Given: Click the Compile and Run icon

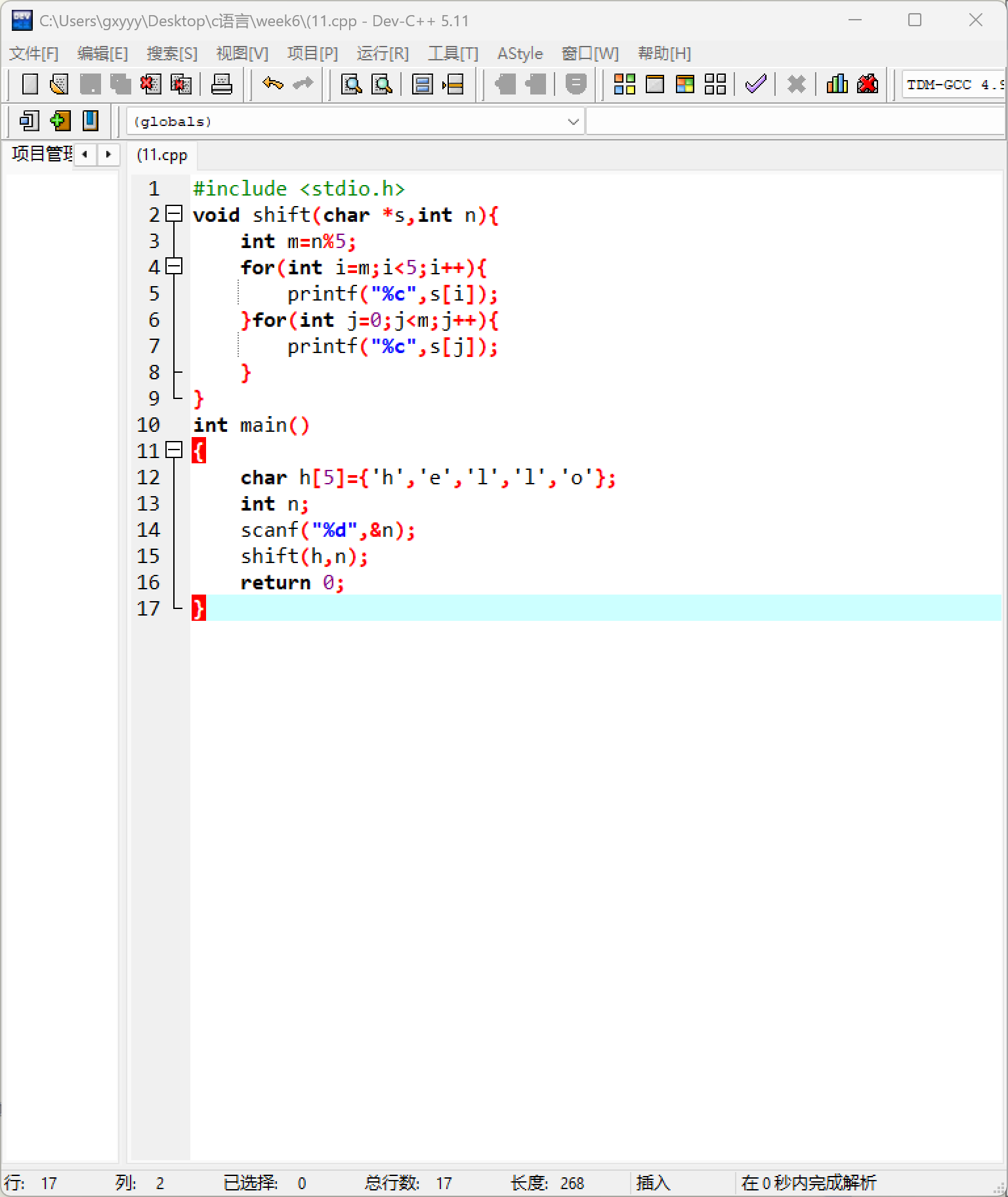Looking at the screenshot, I should (684, 84).
